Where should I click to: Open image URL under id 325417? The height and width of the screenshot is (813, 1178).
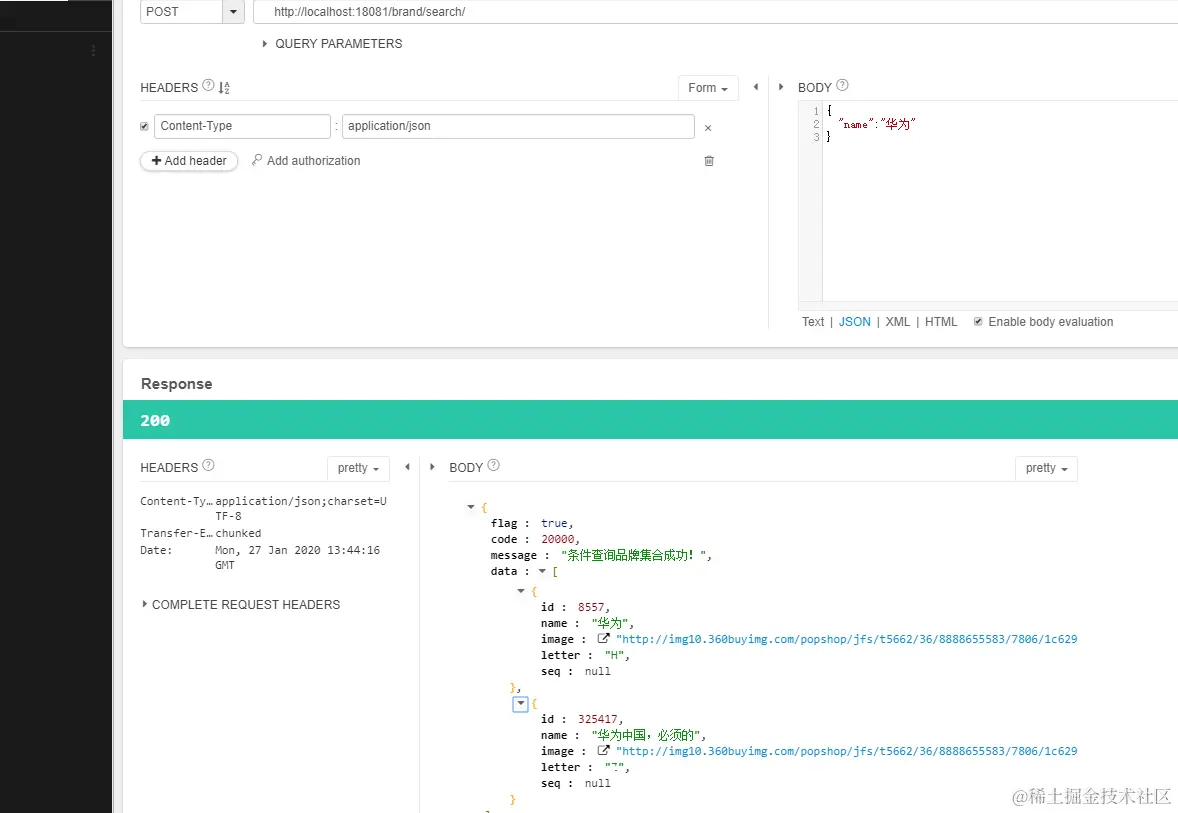click(x=847, y=751)
